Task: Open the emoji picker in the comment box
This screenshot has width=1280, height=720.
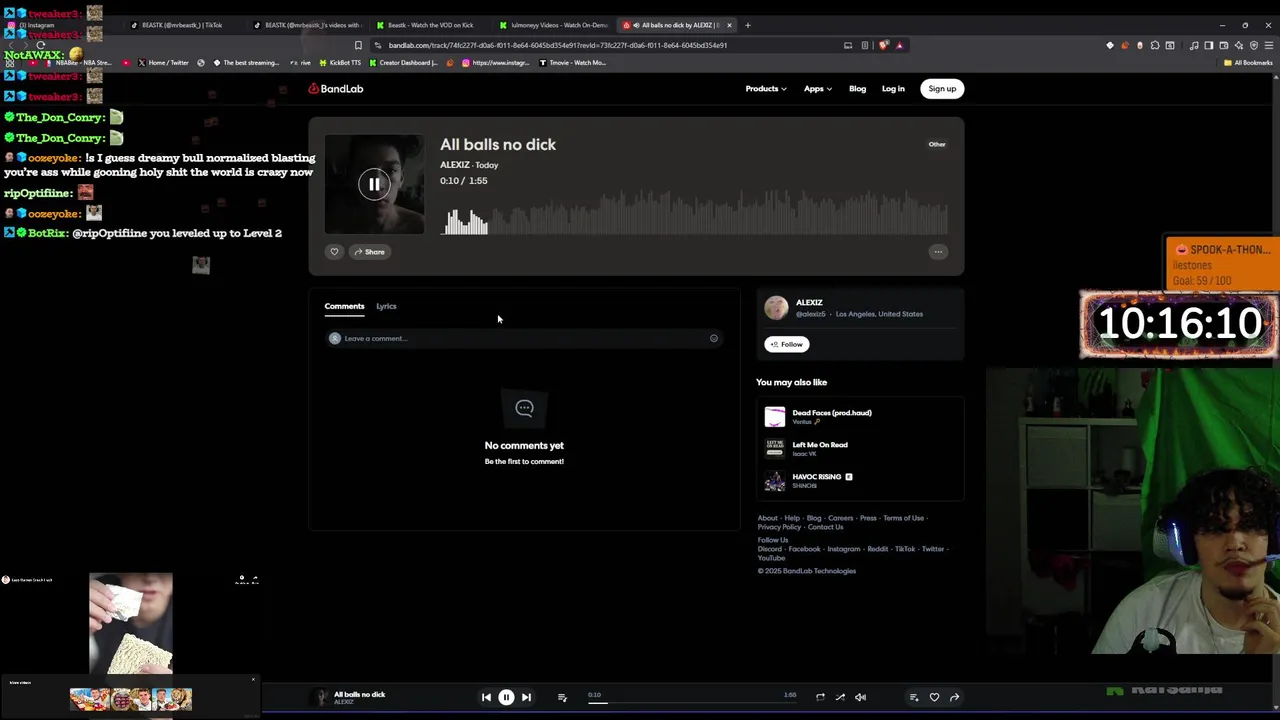Action: [x=714, y=338]
